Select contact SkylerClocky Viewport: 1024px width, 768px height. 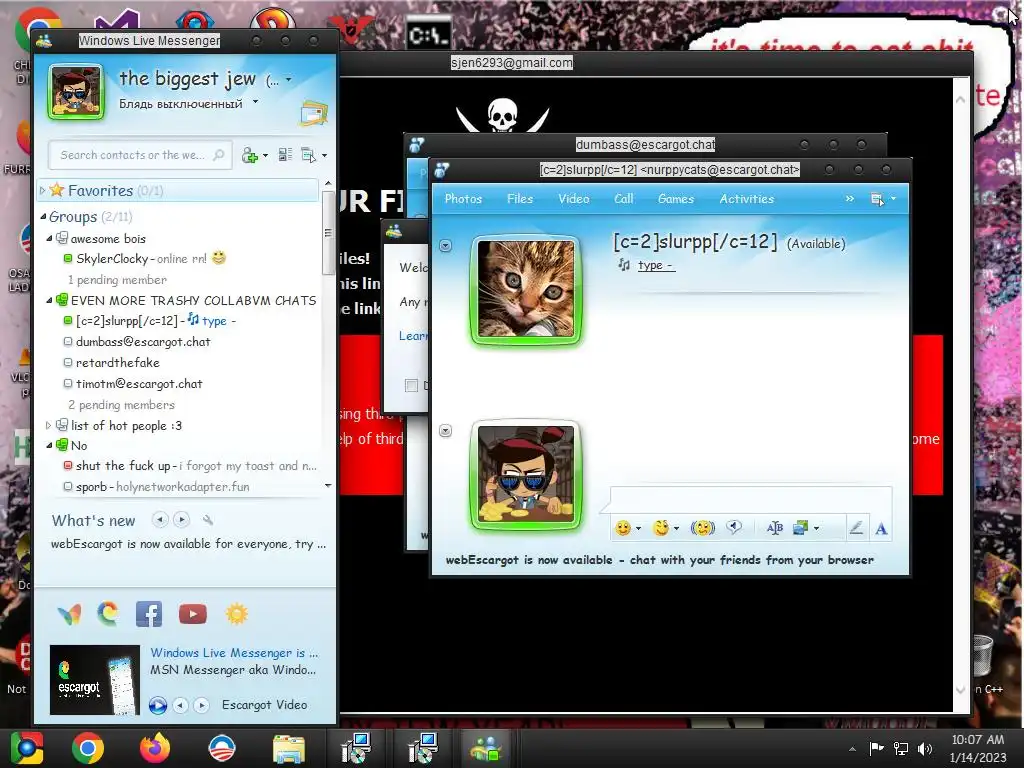coord(112,259)
